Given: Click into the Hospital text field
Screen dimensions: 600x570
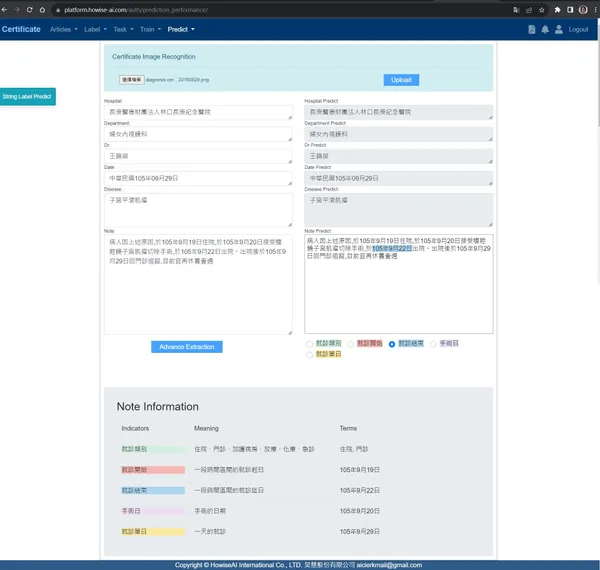Looking at the screenshot, I should click(x=198, y=112).
